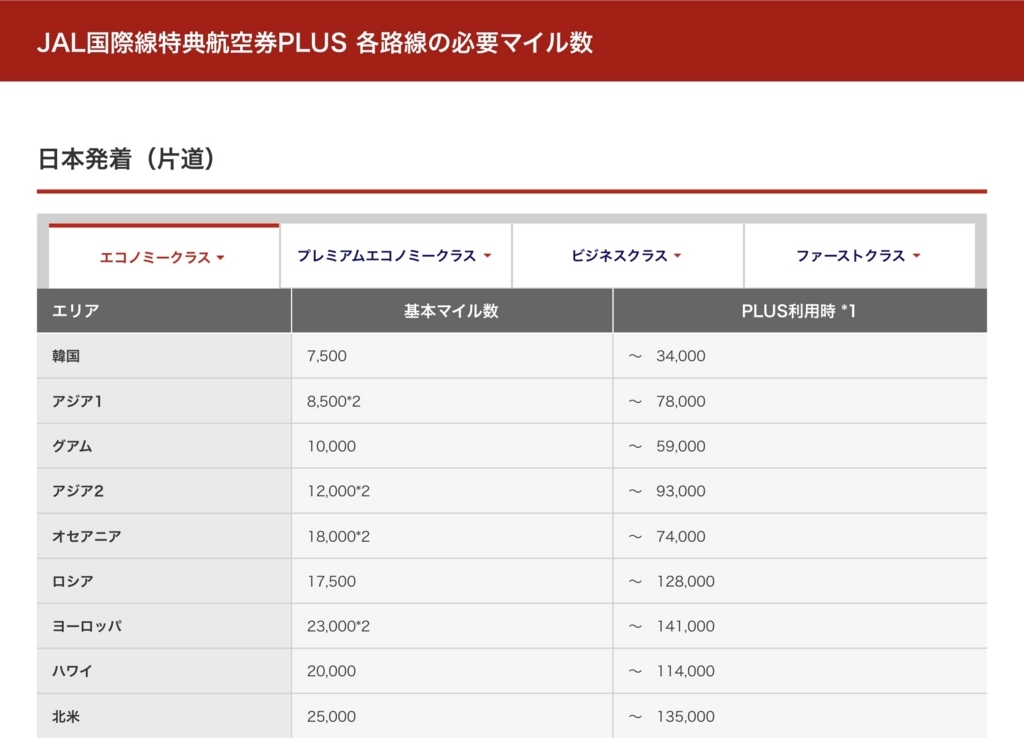Open the ビジネスクラス tab

tap(628, 255)
